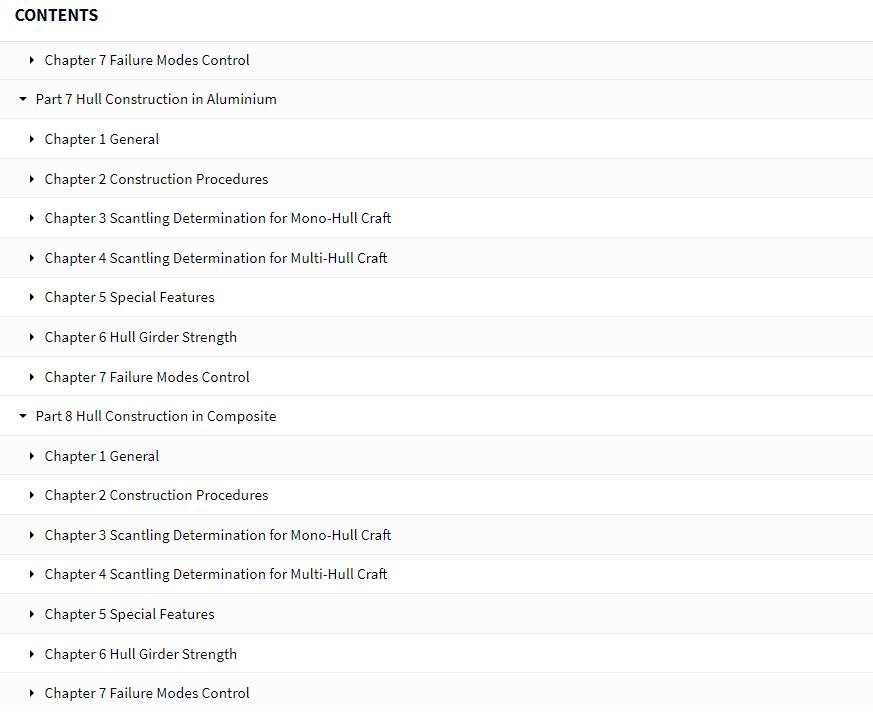The height and width of the screenshot is (712, 873).
Task: Open Part 8 Chapter 4 Scantling Multi-Hull Craft
Action: point(216,574)
